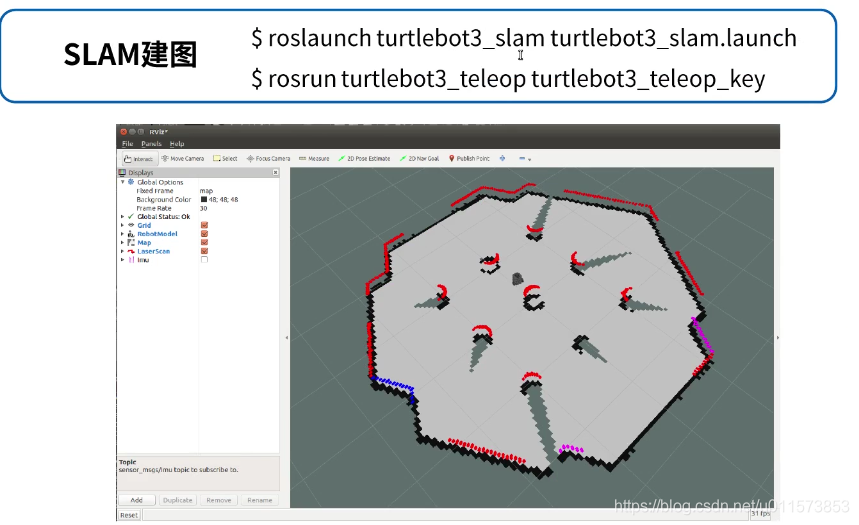Expand the Imu display node
The image size is (859, 525).
(x=123, y=260)
